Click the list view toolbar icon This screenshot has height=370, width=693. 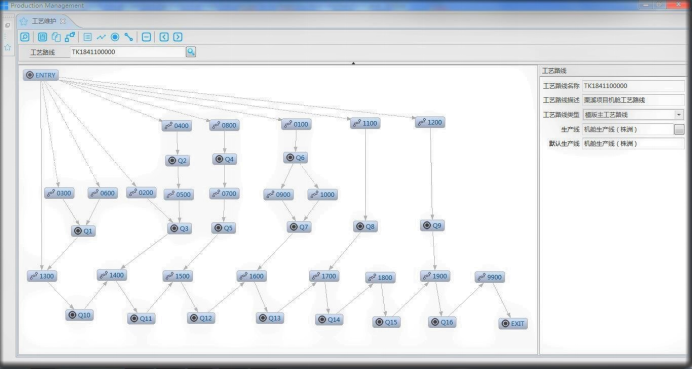pos(88,37)
